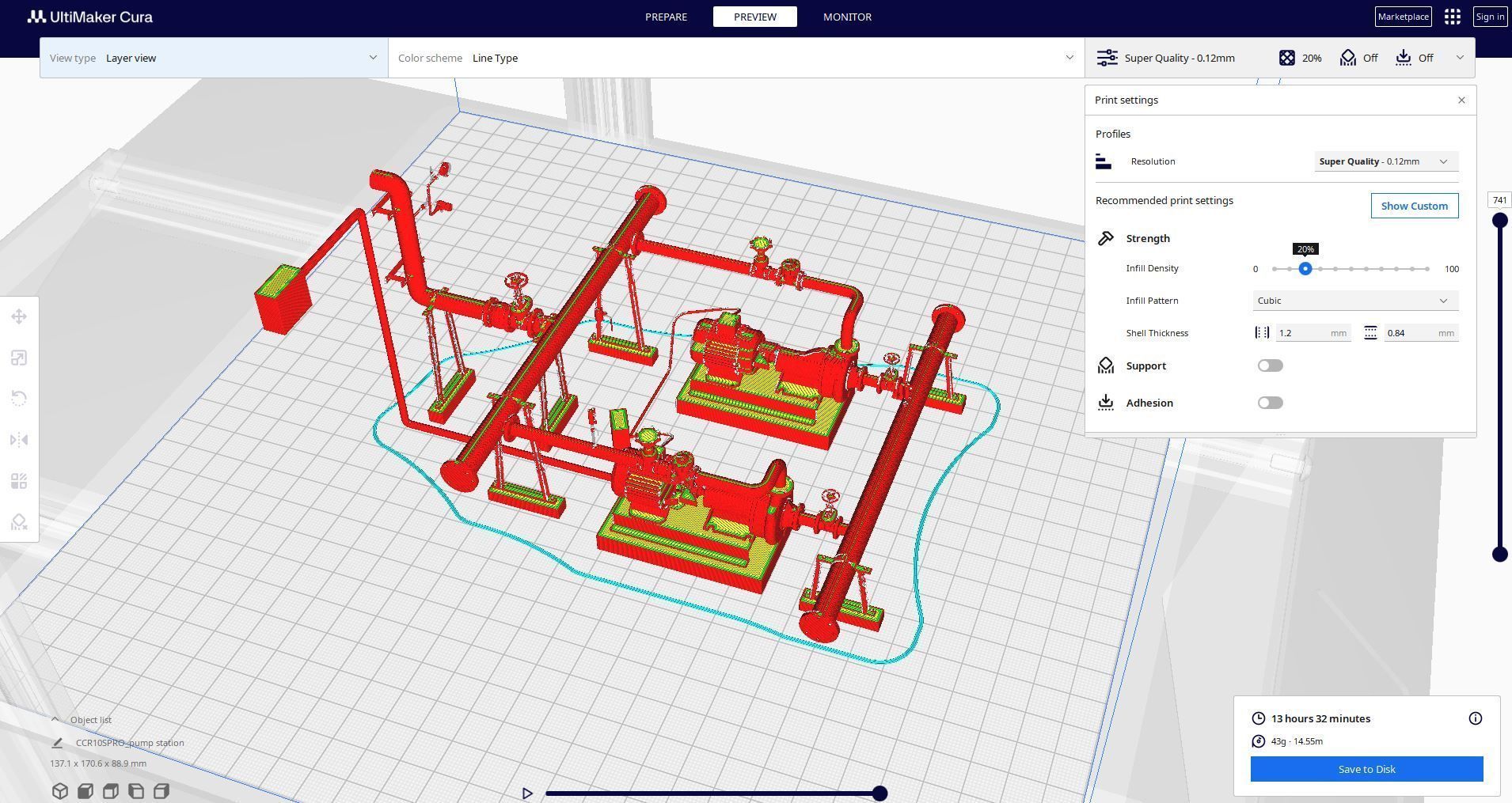
Task: Switch to 3D view camera icon
Action: [x=60, y=791]
